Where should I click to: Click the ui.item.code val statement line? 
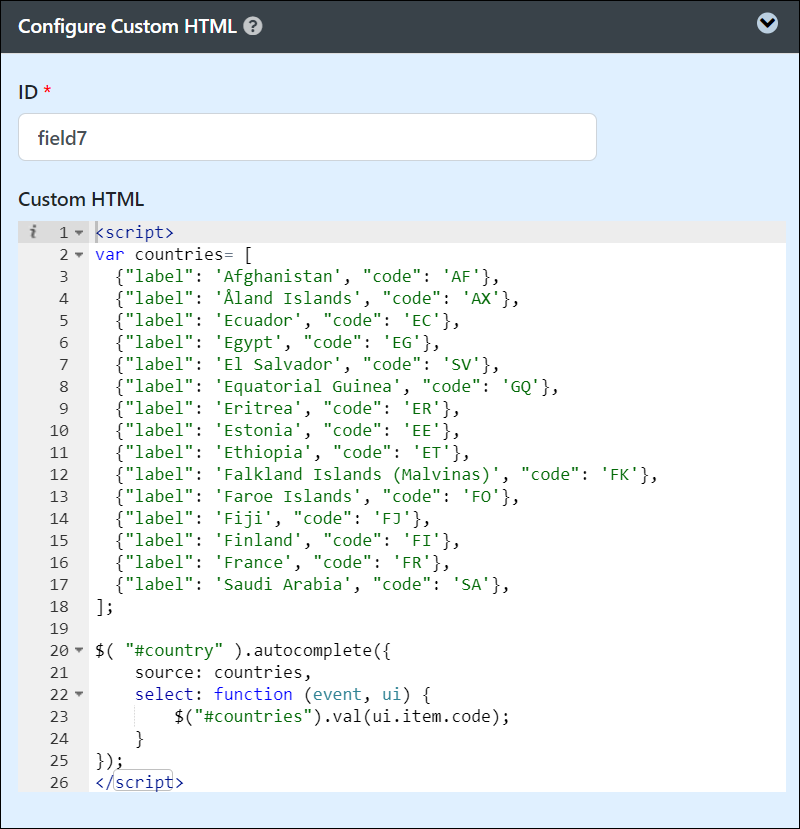[x=342, y=716]
